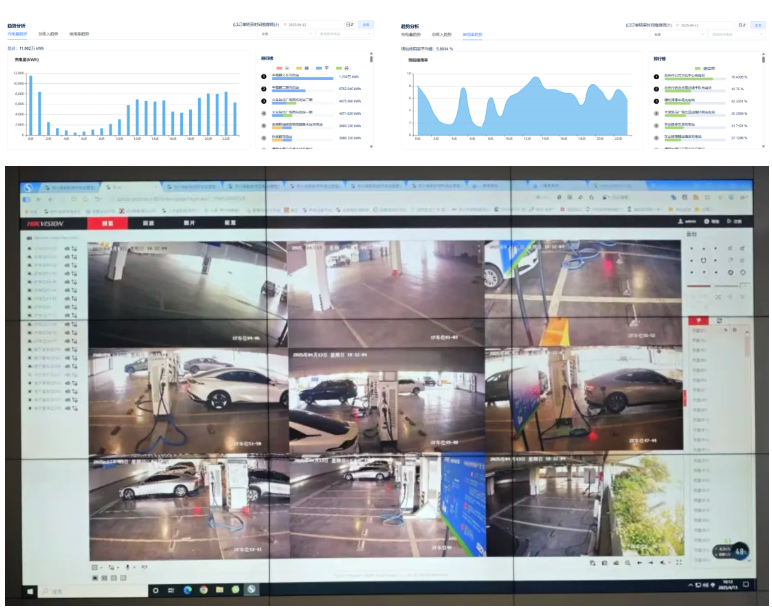Click the PTZ up arrow
The image size is (772, 609).
704,249
